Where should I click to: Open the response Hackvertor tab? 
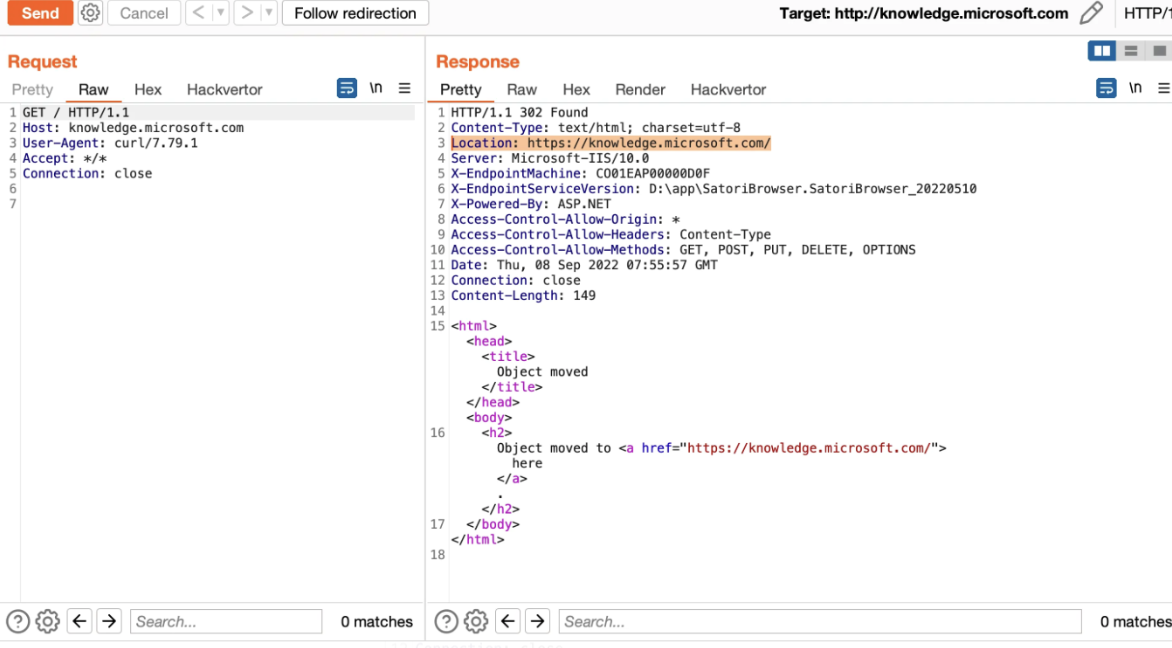click(728, 89)
